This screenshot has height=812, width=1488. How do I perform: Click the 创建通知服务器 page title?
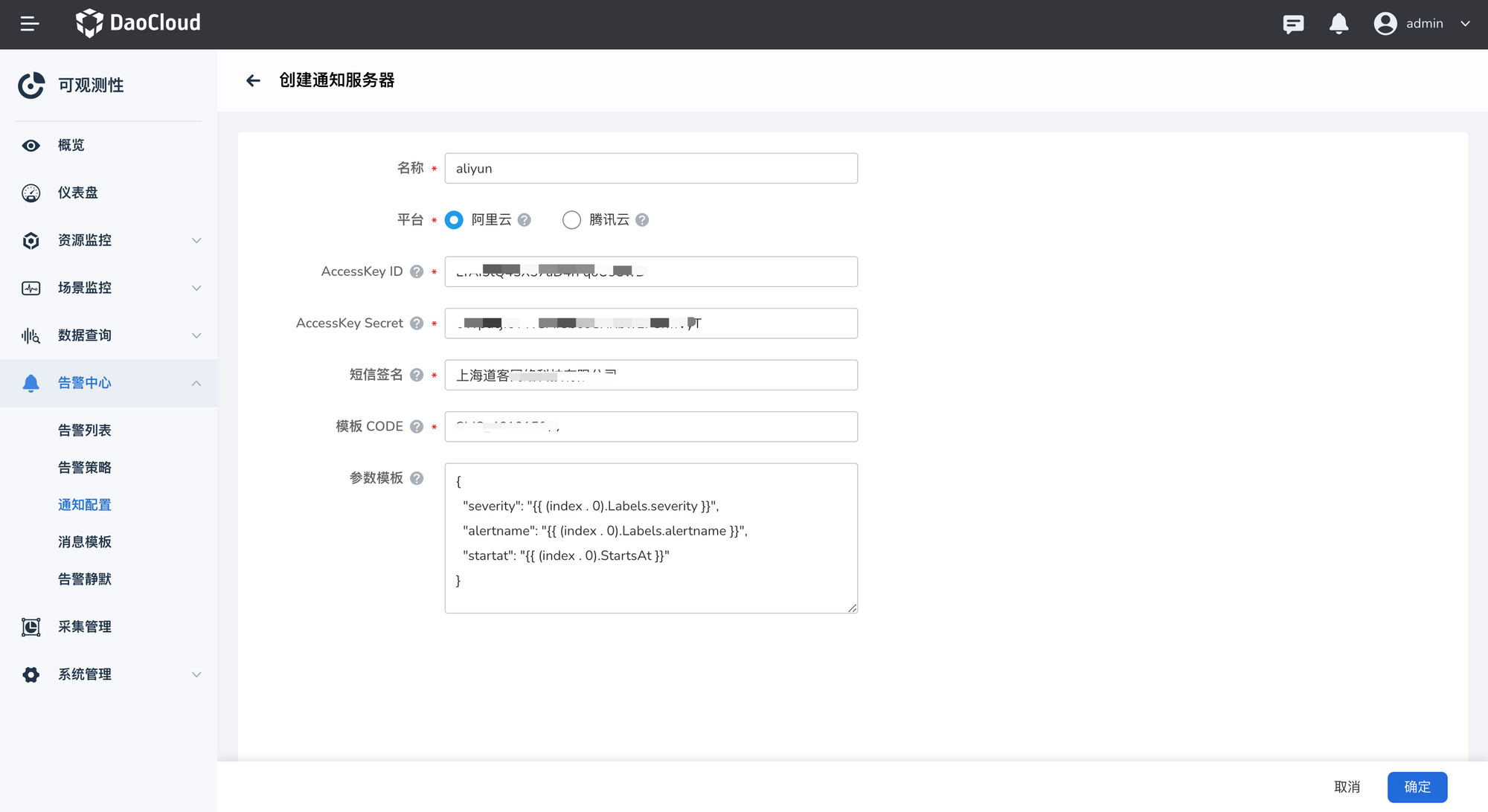[337, 80]
